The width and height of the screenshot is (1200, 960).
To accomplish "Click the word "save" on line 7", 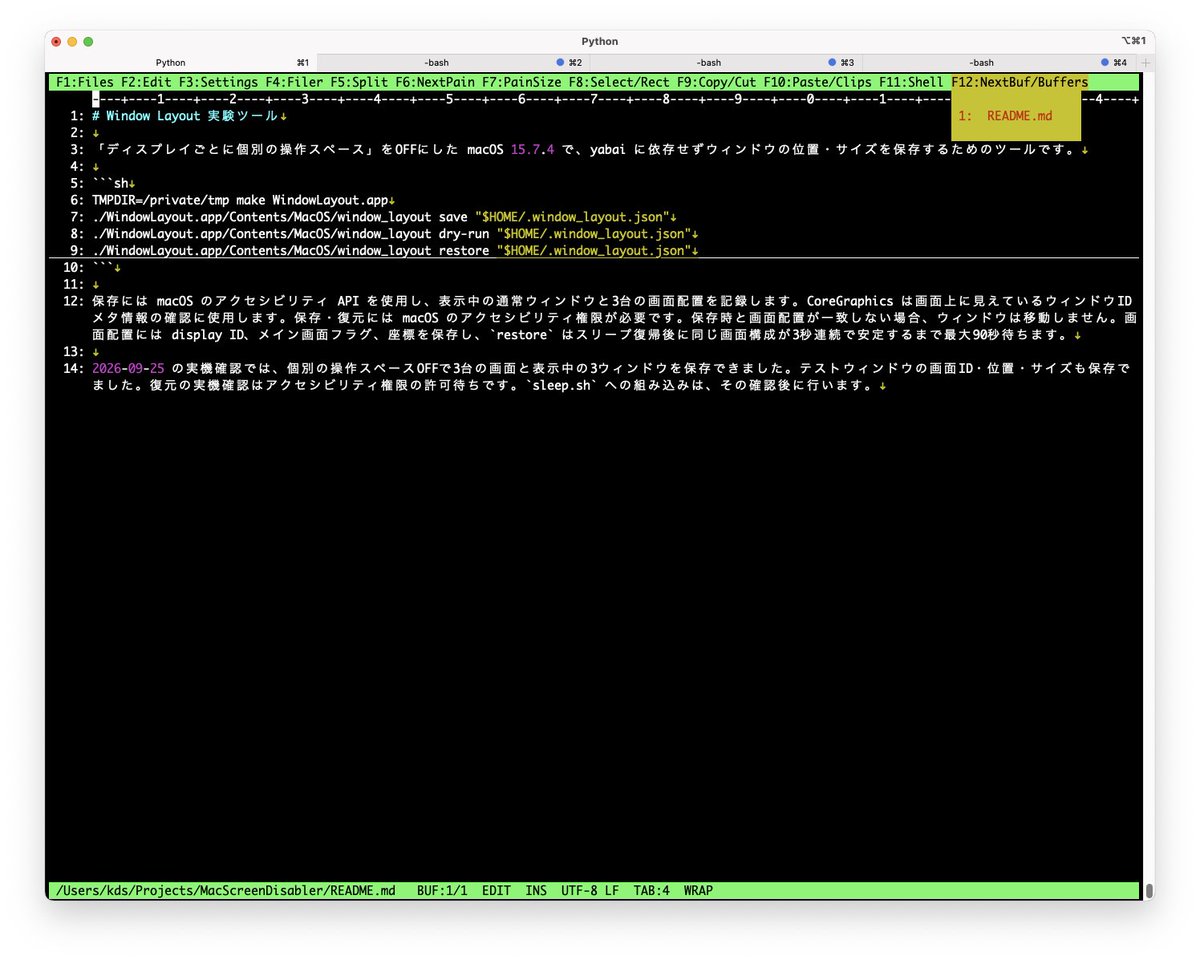I will tap(453, 218).
